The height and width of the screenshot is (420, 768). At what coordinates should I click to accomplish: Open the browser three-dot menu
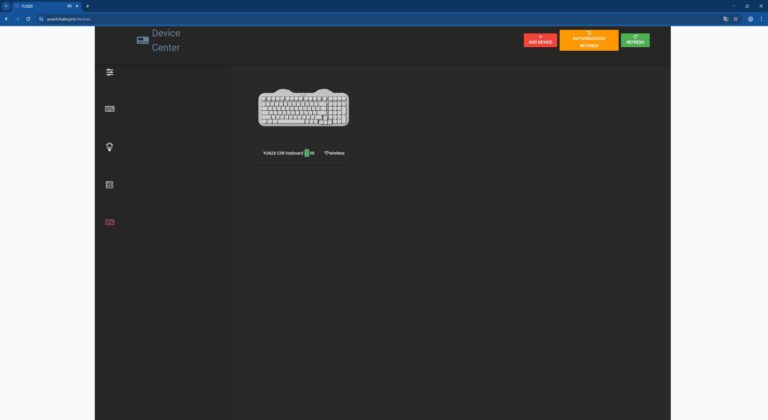pos(761,19)
